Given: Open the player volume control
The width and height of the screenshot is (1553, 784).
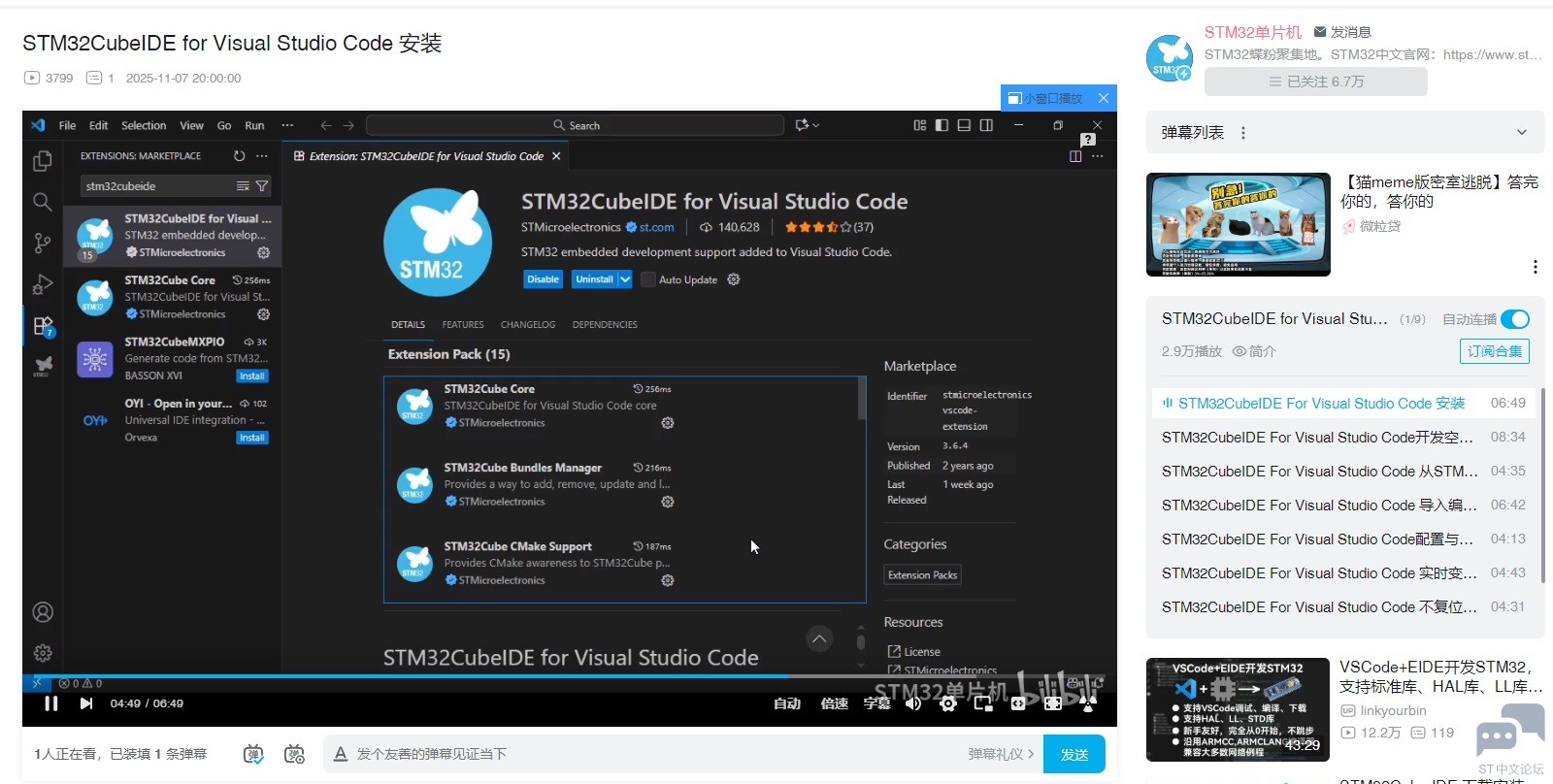Looking at the screenshot, I should tap(913, 703).
